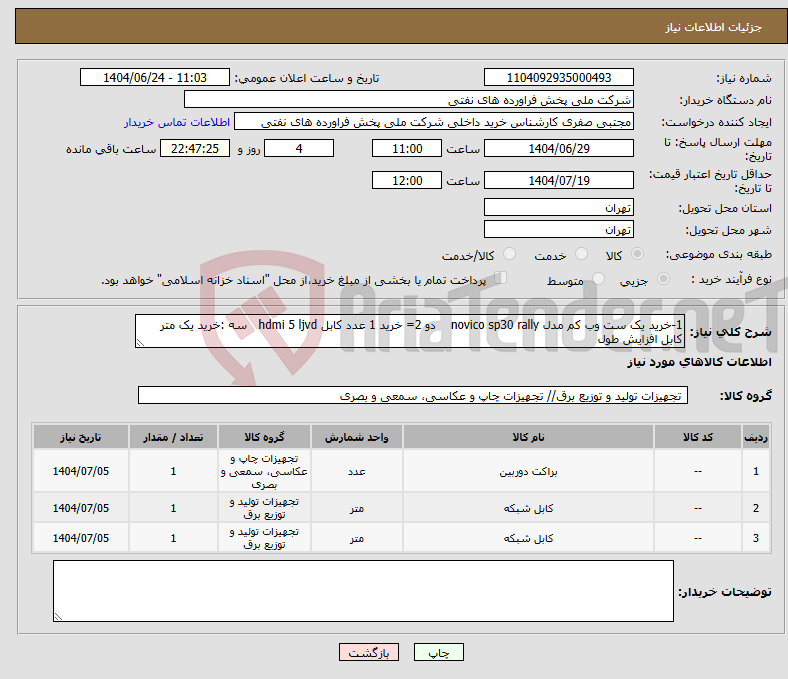This screenshot has height=679, width=788.
Task: Click the استان محل تحویل field
Action: click(558, 208)
